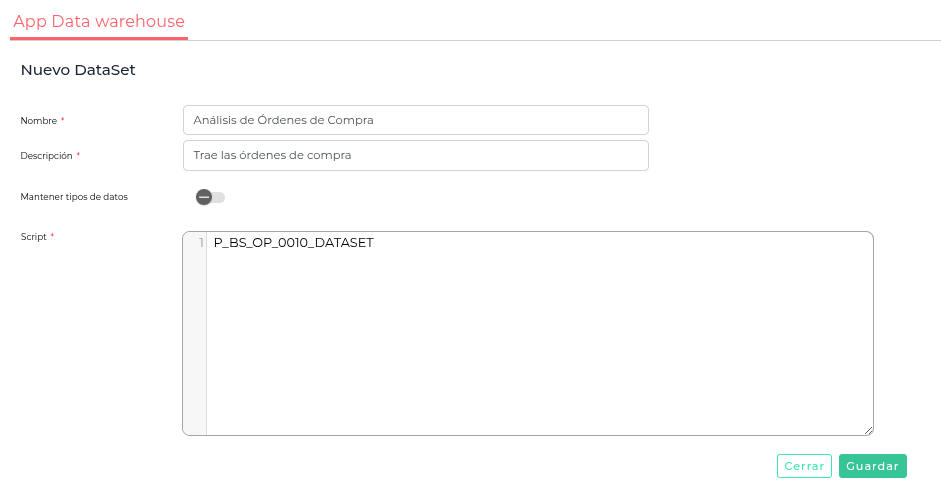The height and width of the screenshot is (494, 941).
Task: Click the red asterisk beside Descripción
Action: [79, 155]
